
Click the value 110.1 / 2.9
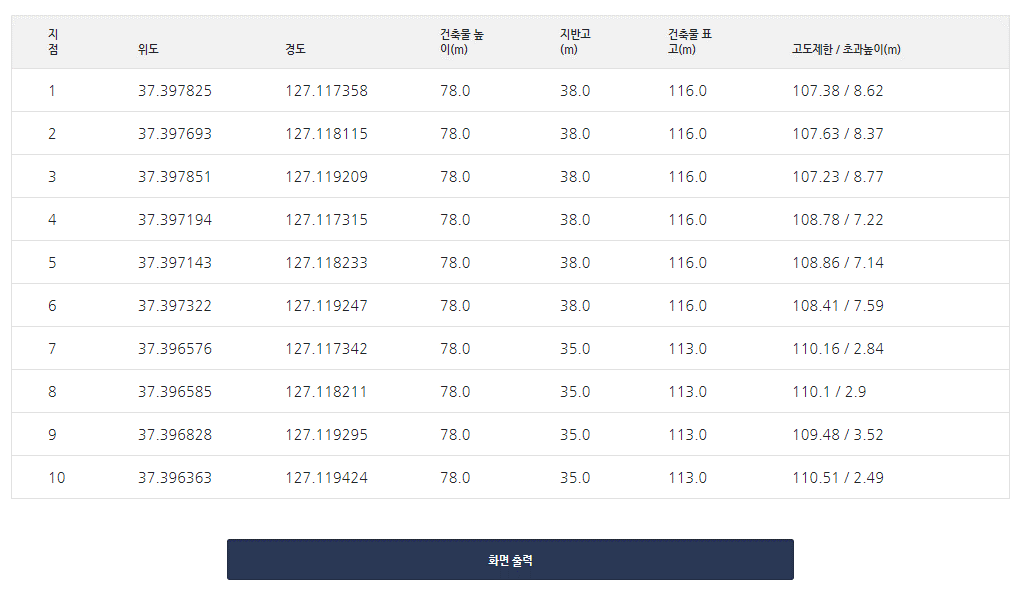click(x=829, y=392)
